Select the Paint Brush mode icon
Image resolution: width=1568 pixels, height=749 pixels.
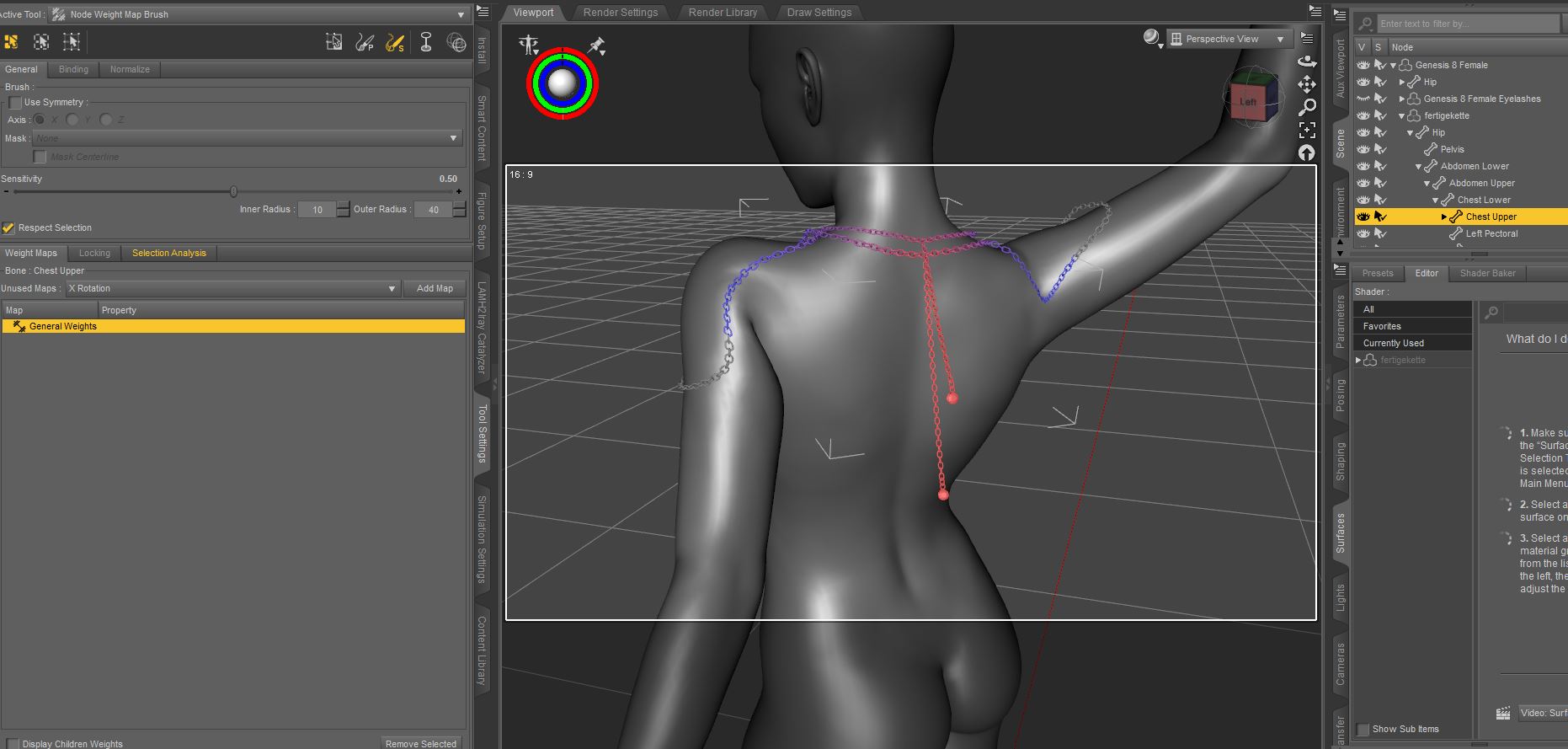tap(365, 42)
